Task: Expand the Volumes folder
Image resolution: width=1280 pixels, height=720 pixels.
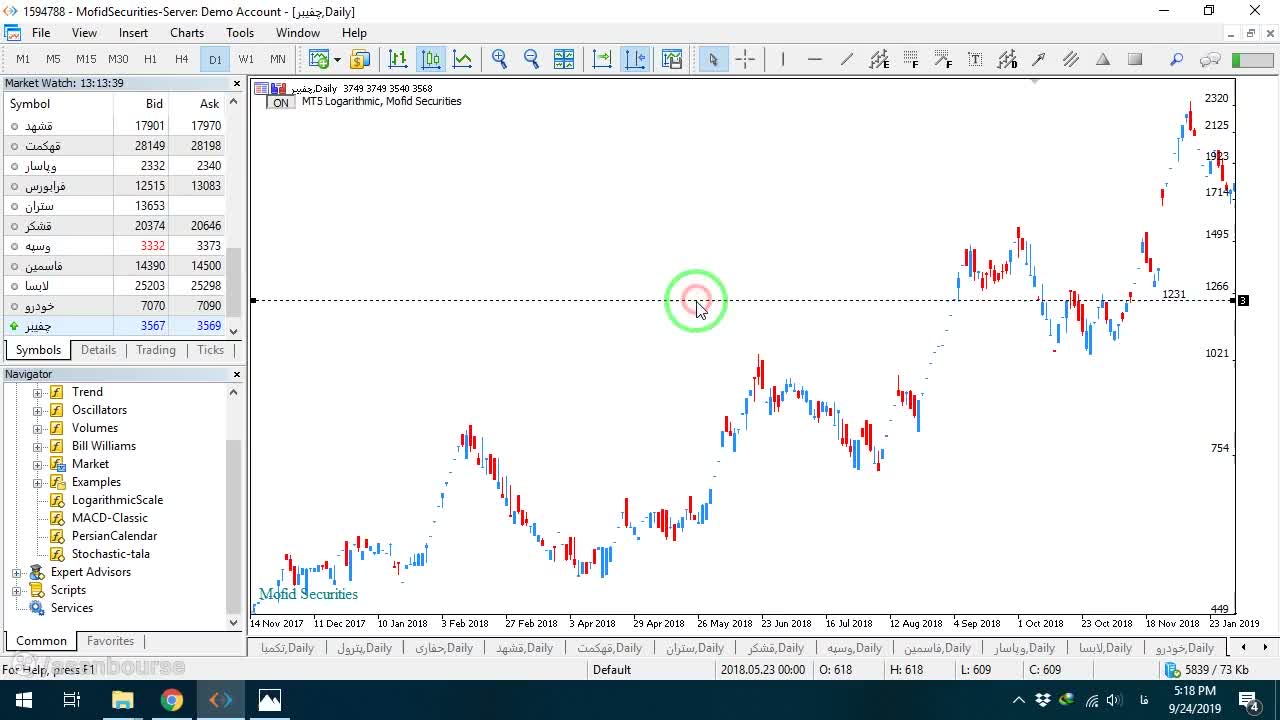Action: [x=38, y=428]
